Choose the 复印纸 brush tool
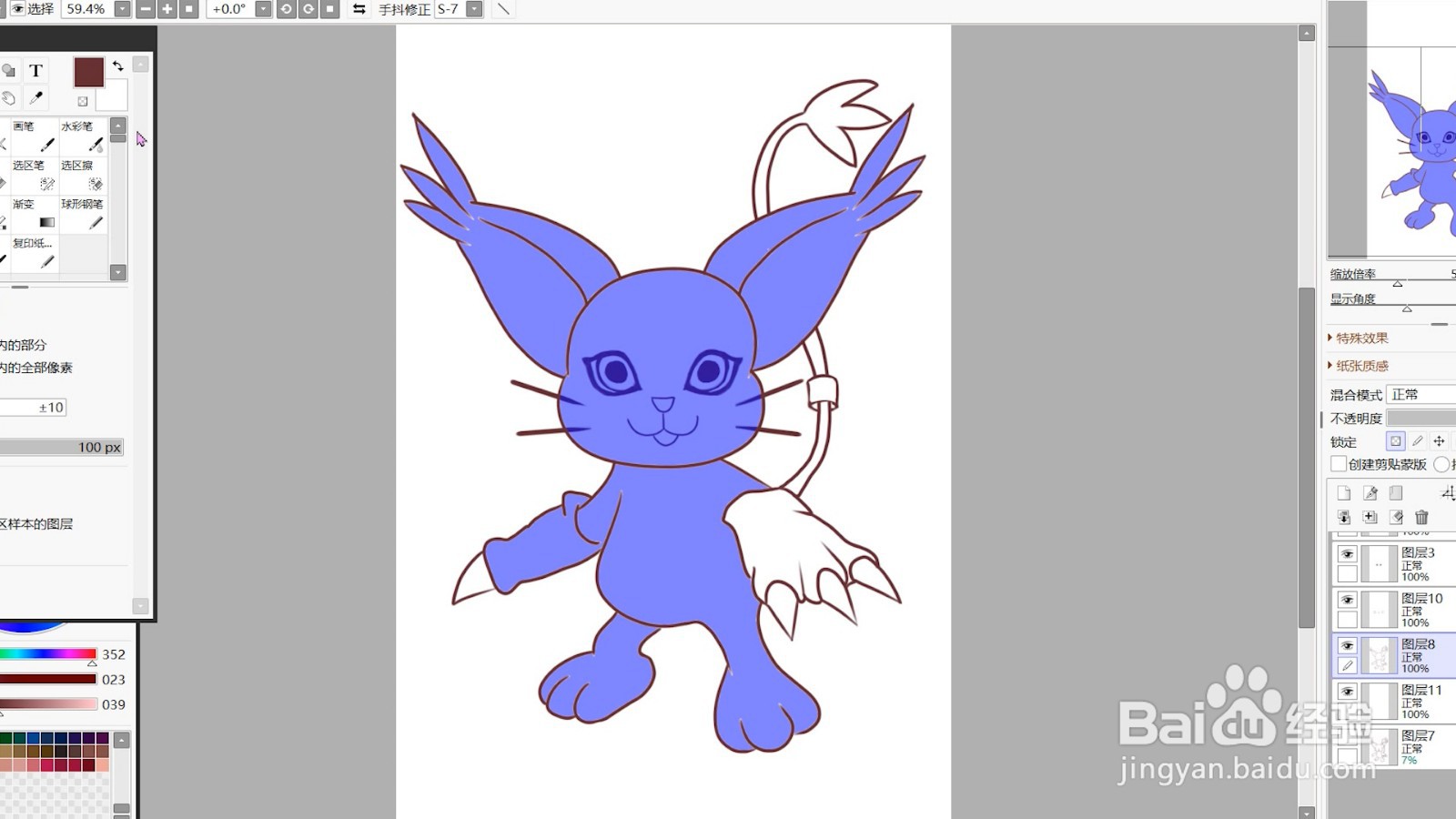Viewport: 1456px width, 819px height. point(35,254)
